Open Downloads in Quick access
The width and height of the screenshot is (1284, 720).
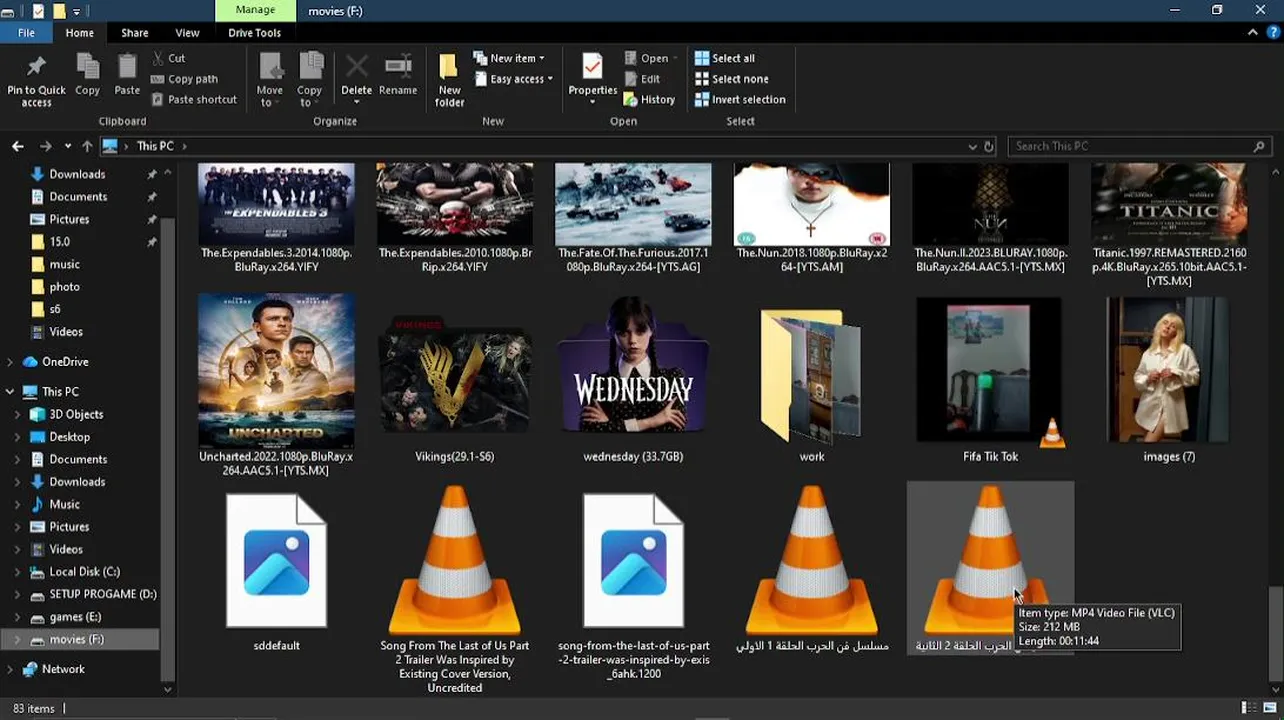coord(77,174)
